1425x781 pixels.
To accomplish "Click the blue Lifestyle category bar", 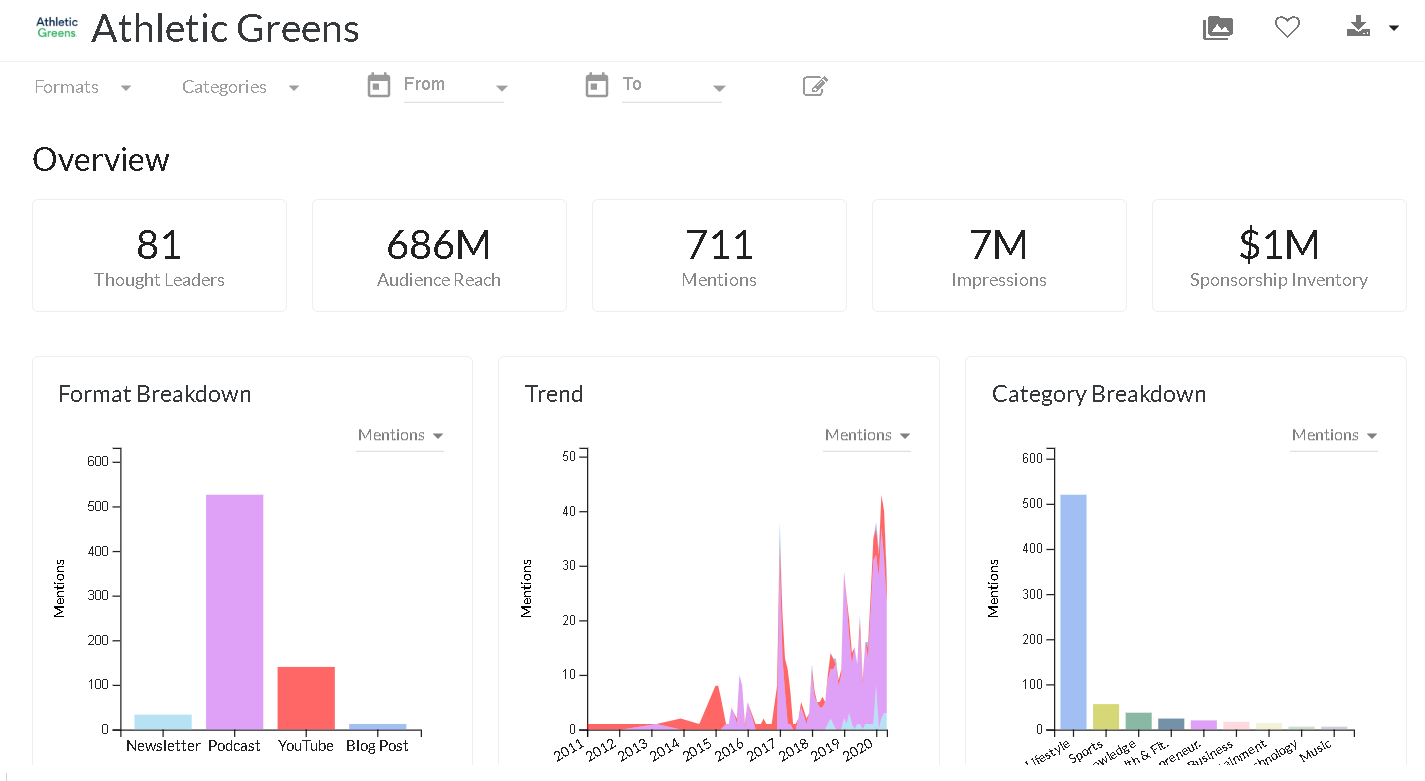I will pos(1073,612).
